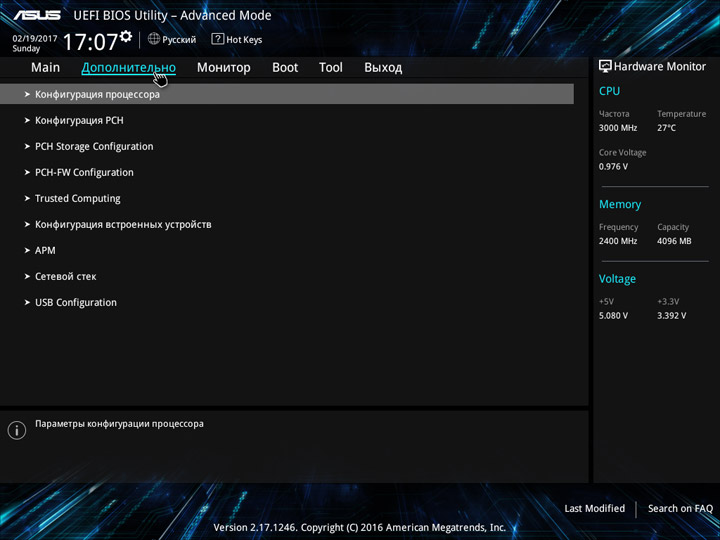This screenshot has height=540, width=720.
Task: Open Конфигурация процессора submenu
Action: pyautogui.click(x=287, y=94)
